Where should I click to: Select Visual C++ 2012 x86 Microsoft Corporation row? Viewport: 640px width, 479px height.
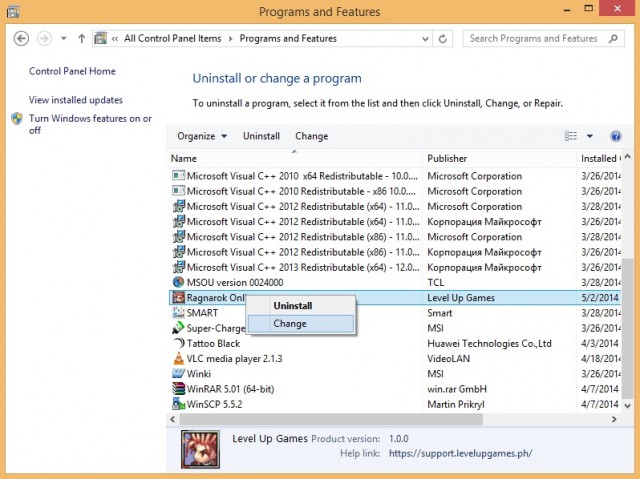tap(394, 237)
